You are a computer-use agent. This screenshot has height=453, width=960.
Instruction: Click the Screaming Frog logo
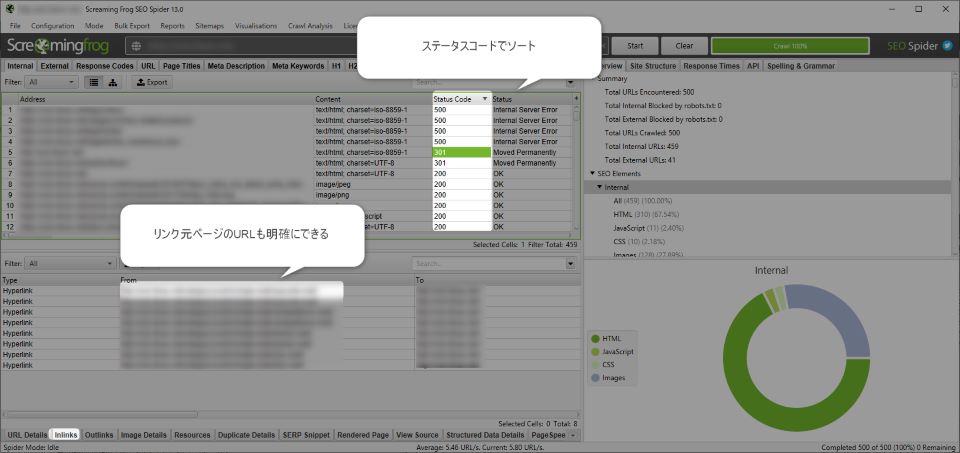pos(58,45)
